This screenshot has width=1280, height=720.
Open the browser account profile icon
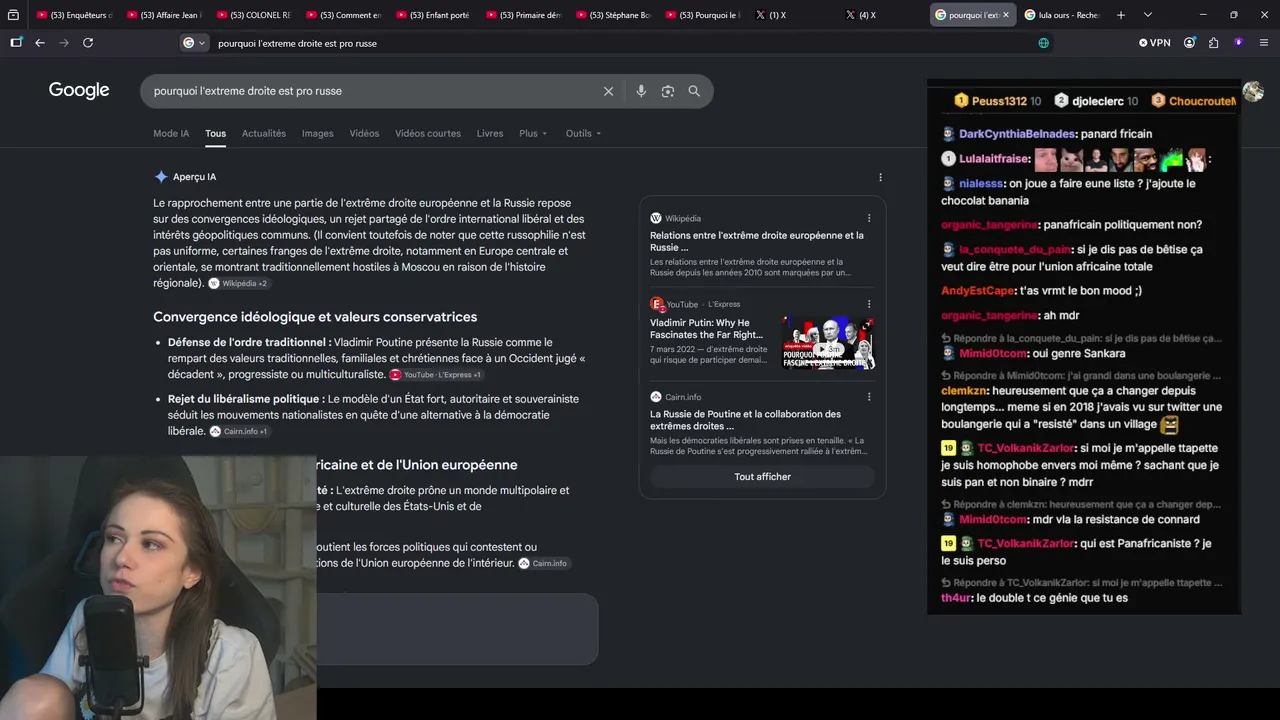(1190, 43)
